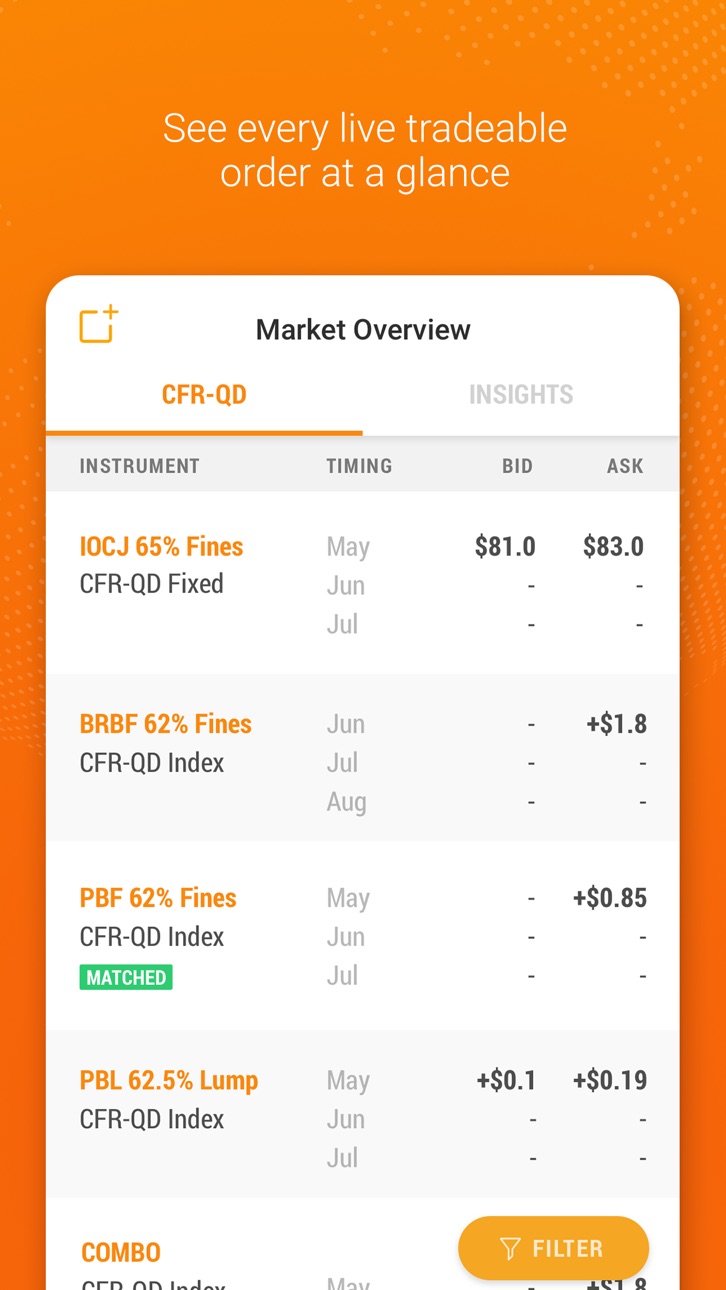Viewport: 726px width, 1290px height.
Task: Sort by the TIMING column header
Action: tap(359, 466)
